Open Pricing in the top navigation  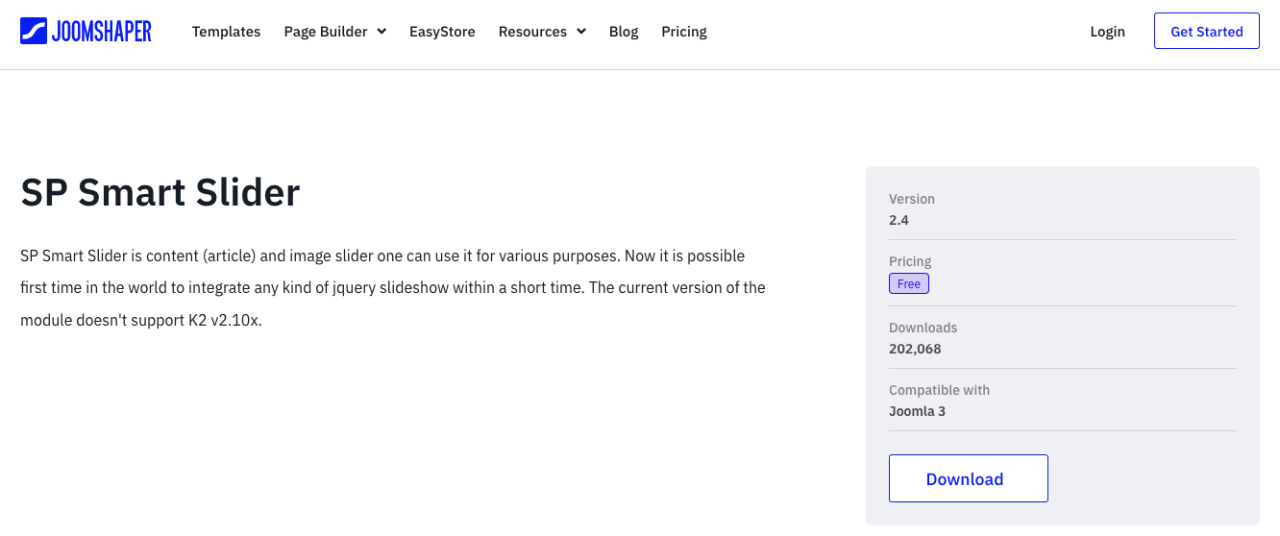coord(684,32)
